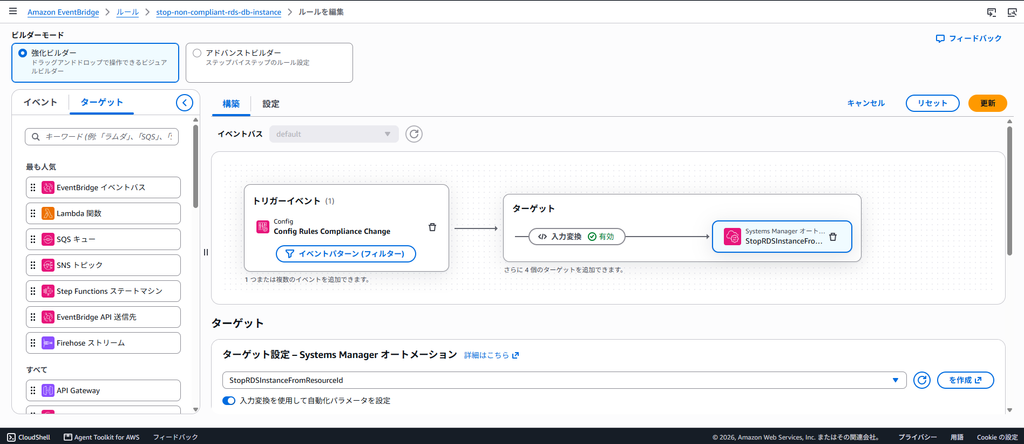This screenshot has height=444, width=1024.
Task: Delete the StopRDSInstanceFrom target
Action: click(833, 236)
